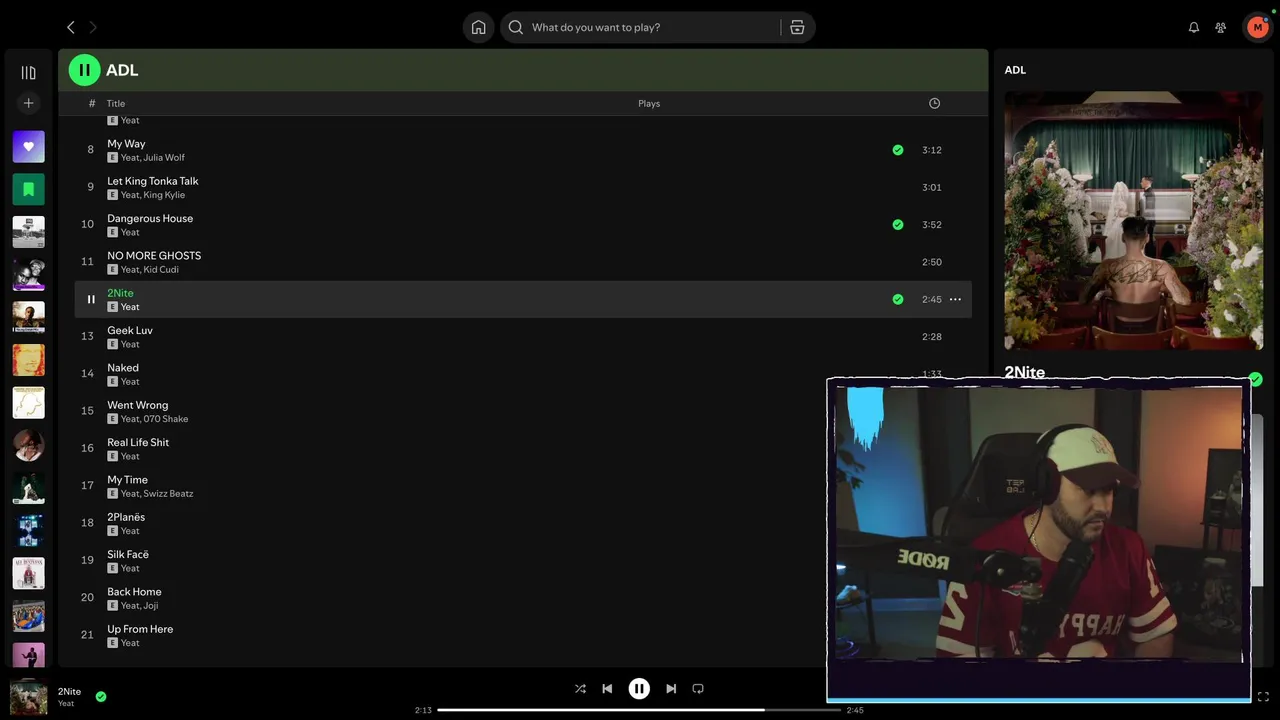Sort by Title column header
The image size is (1280, 720).
(x=116, y=103)
